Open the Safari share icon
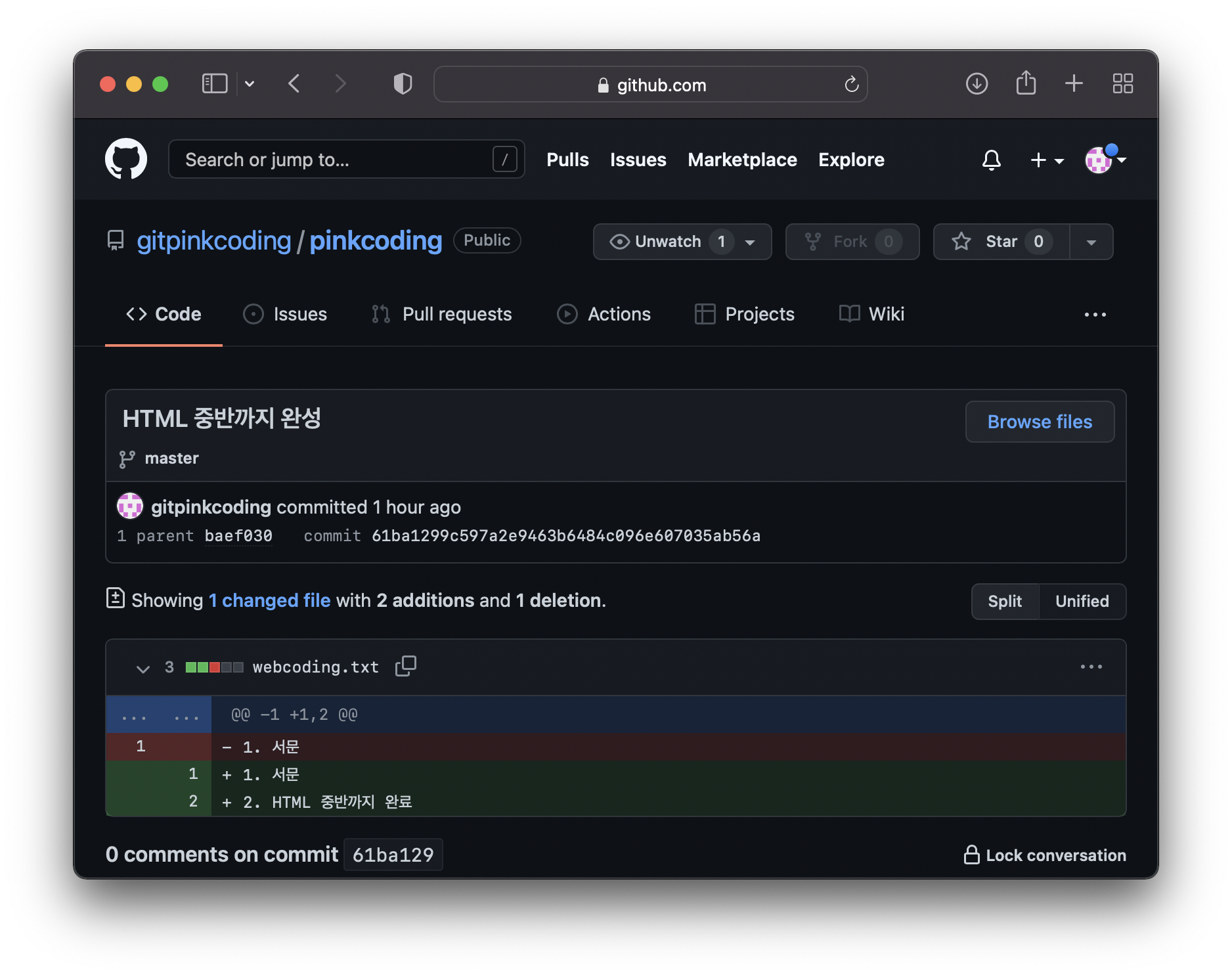Image resolution: width=1232 pixels, height=976 pixels. pos(1026,83)
